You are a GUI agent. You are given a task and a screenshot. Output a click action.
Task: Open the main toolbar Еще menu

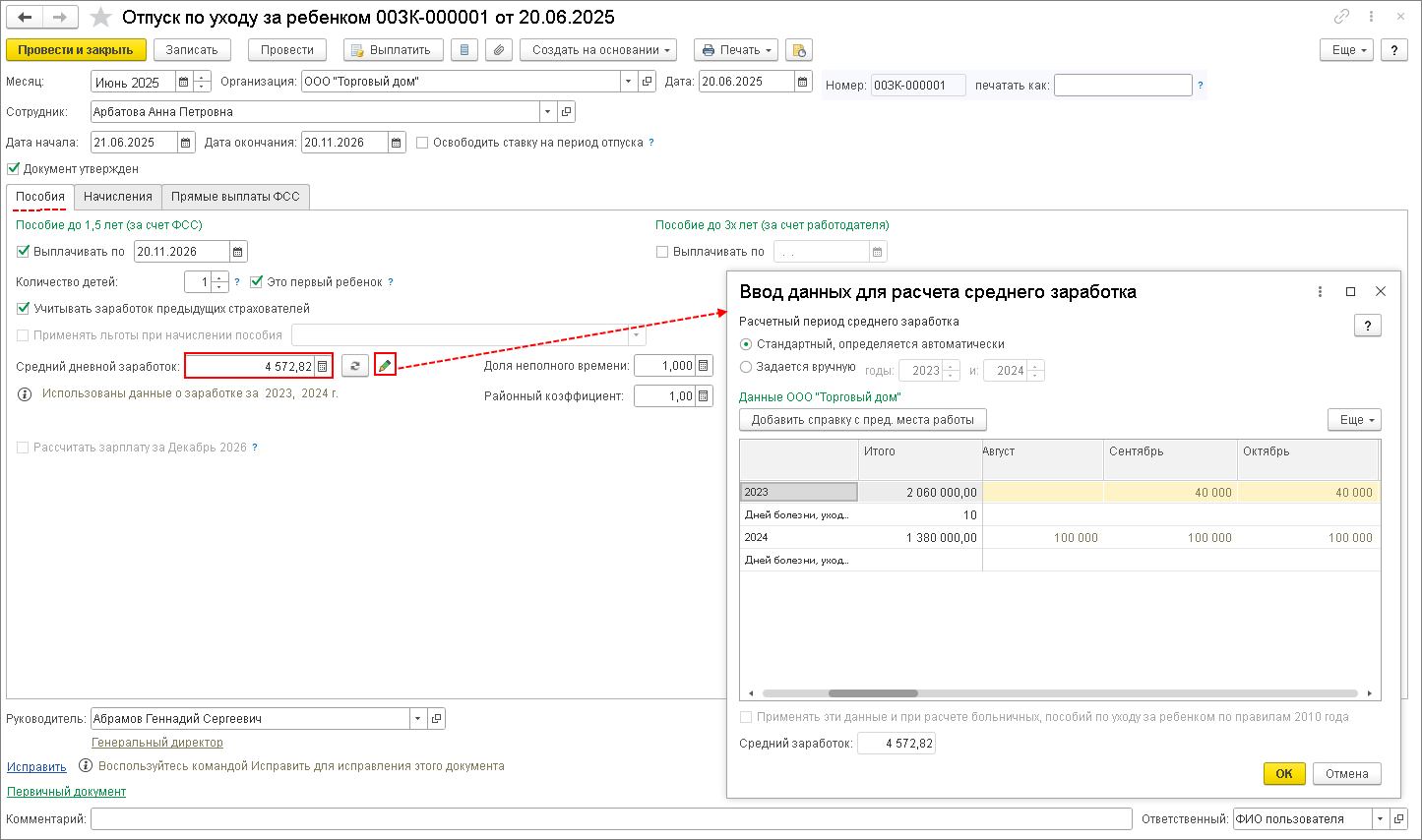coord(1346,50)
